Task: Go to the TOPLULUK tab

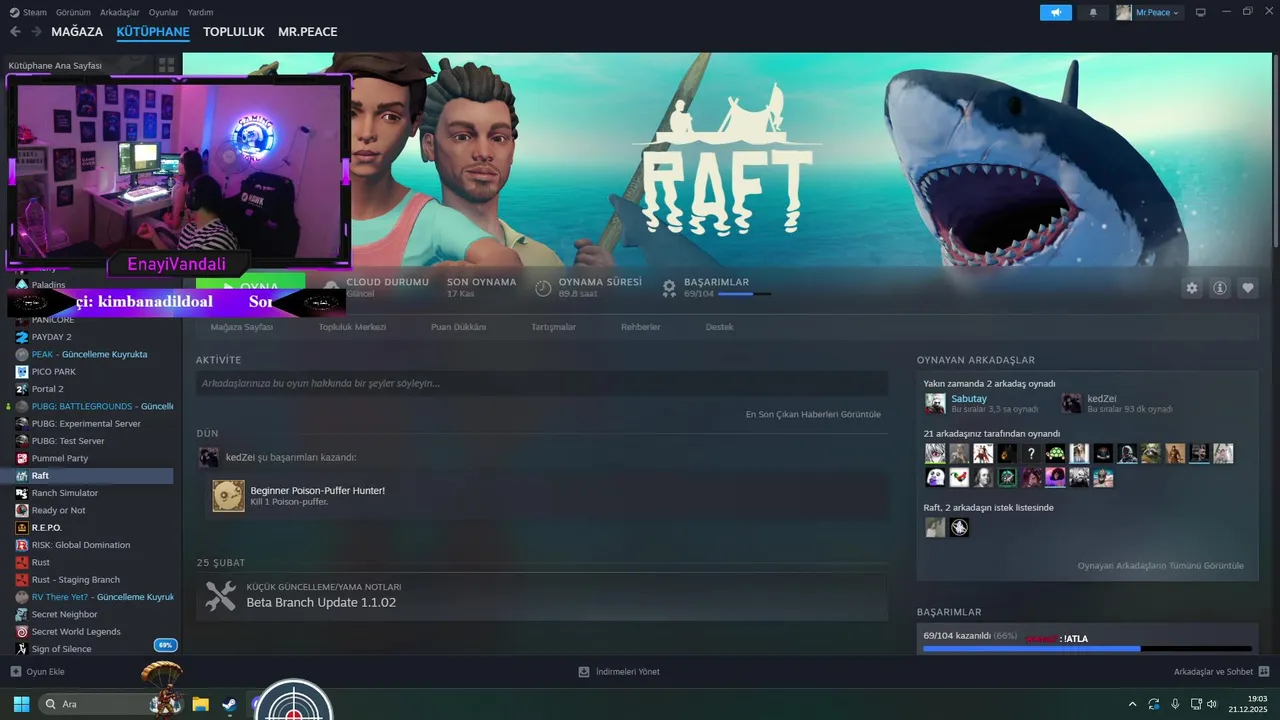Action: coord(234,32)
